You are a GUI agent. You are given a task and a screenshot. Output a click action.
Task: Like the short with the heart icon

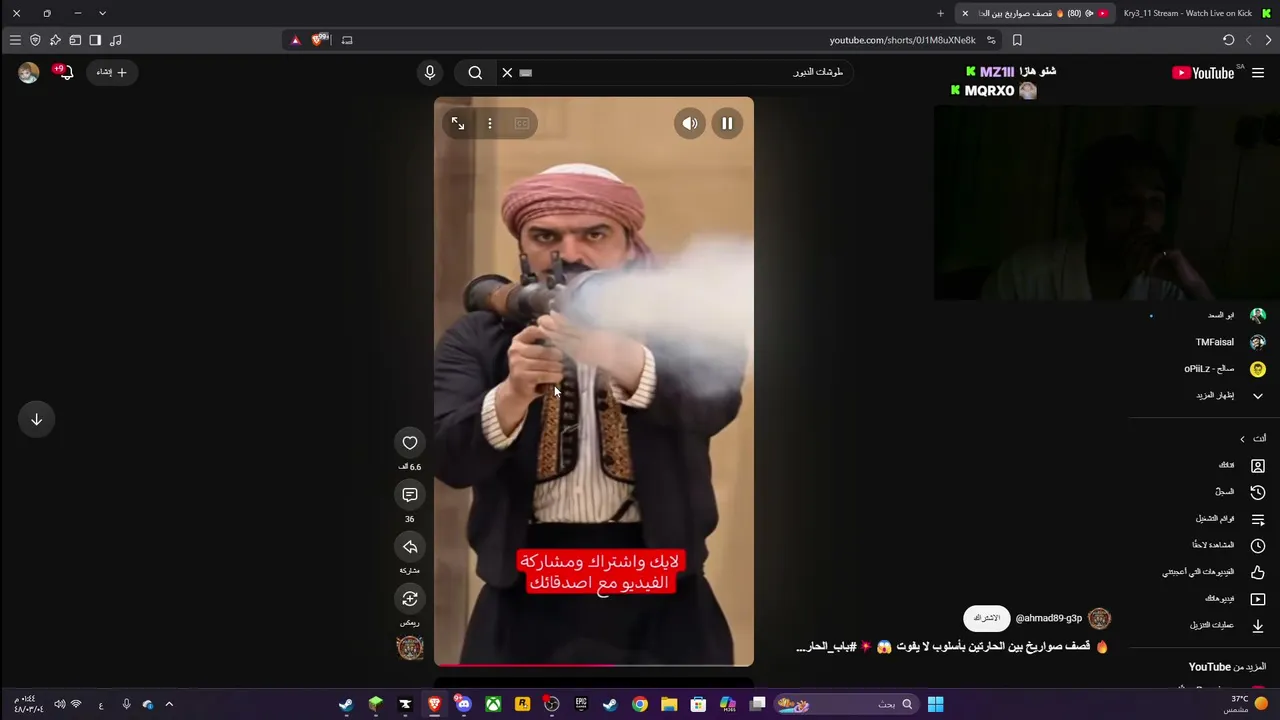coord(410,443)
